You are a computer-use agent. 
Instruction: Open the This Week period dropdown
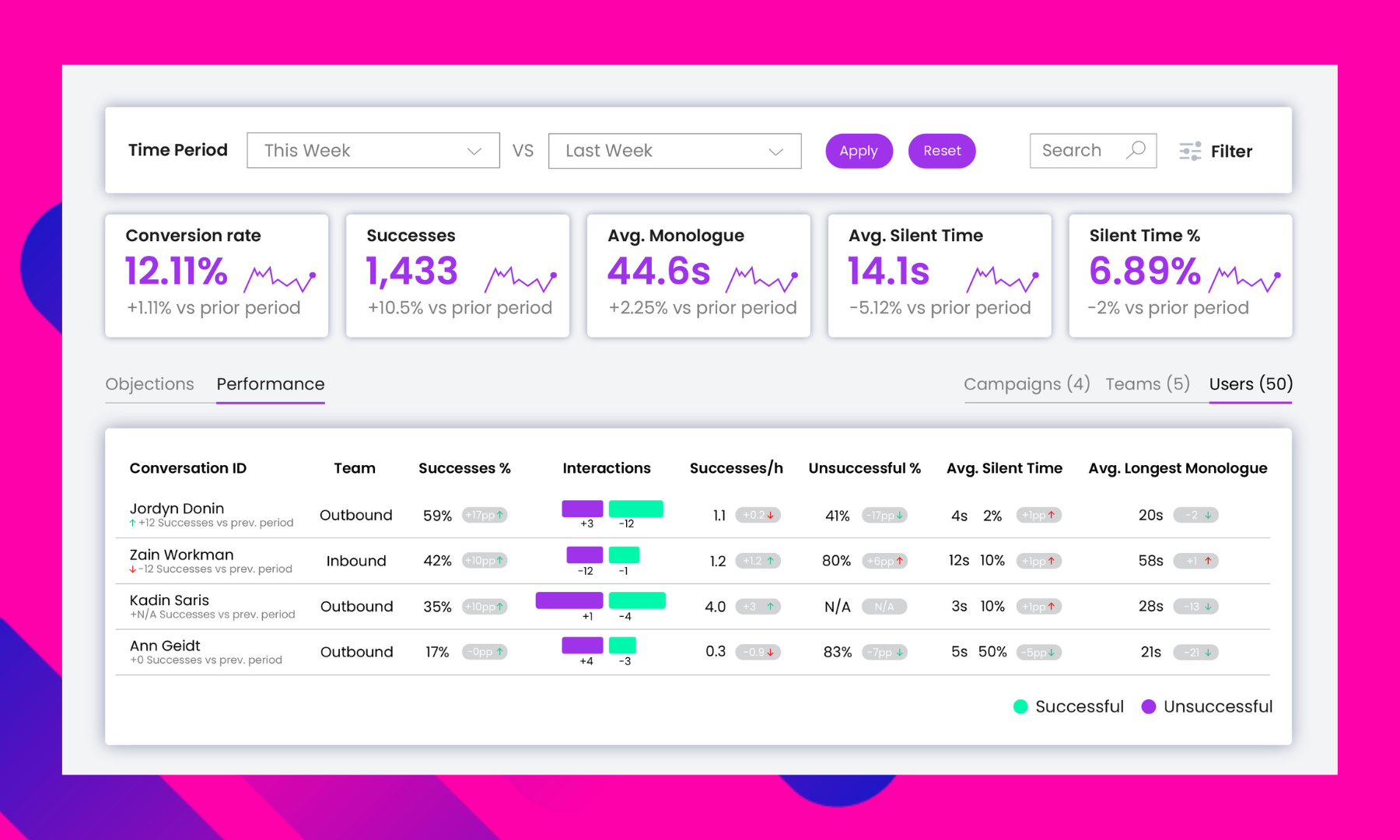pos(373,150)
